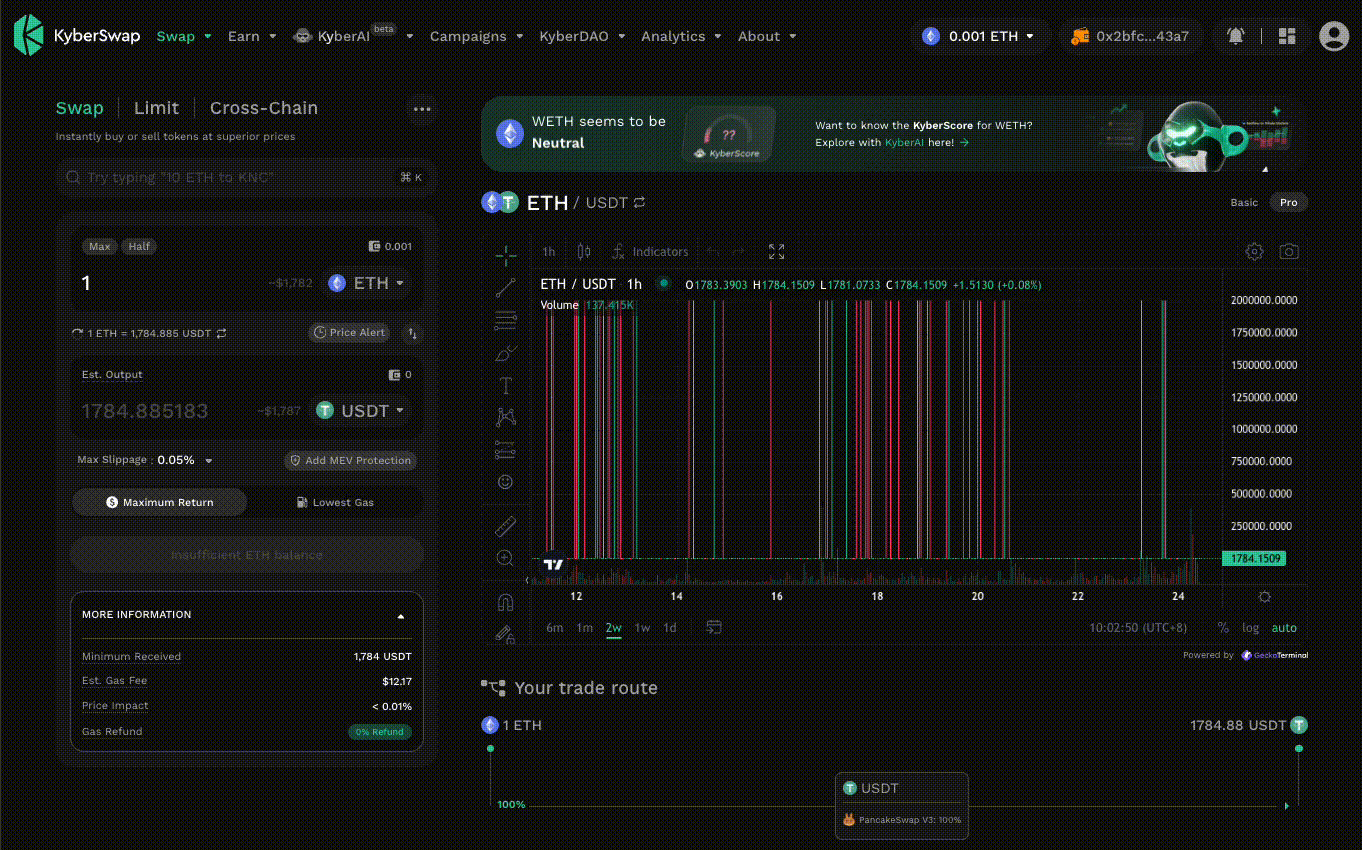Screen dimensions: 1362x850
Task: Select the Lowest Gas option
Action: click(335, 502)
